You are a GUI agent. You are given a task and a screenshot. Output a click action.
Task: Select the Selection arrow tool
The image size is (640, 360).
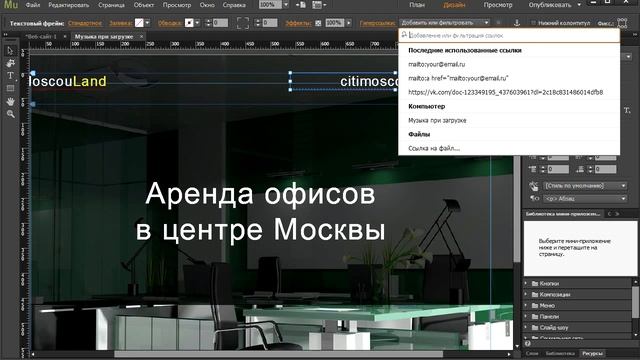[x=10, y=51]
